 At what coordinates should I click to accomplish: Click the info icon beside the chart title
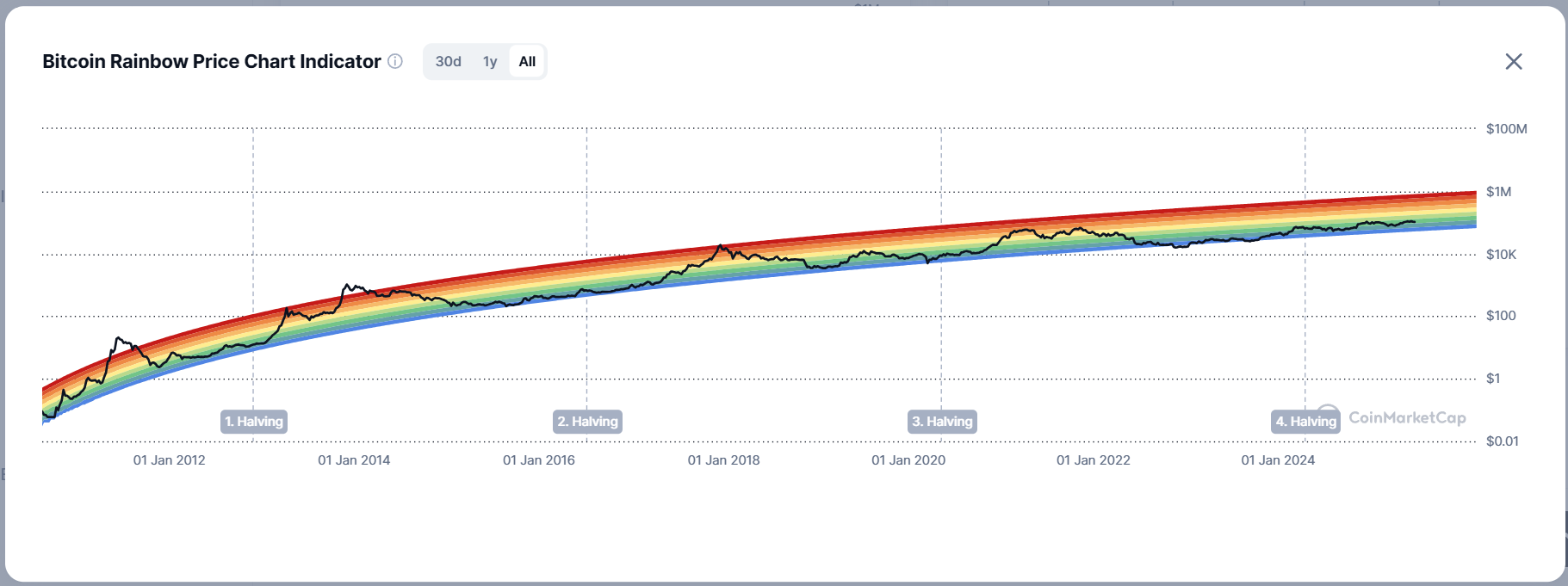[x=395, y=61]
